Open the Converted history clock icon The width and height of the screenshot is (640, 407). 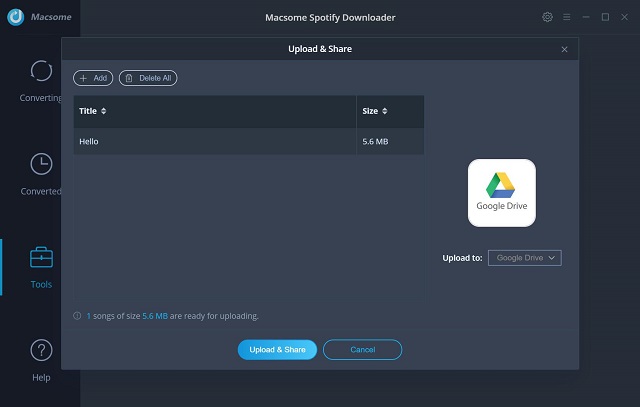coord(41,164)
